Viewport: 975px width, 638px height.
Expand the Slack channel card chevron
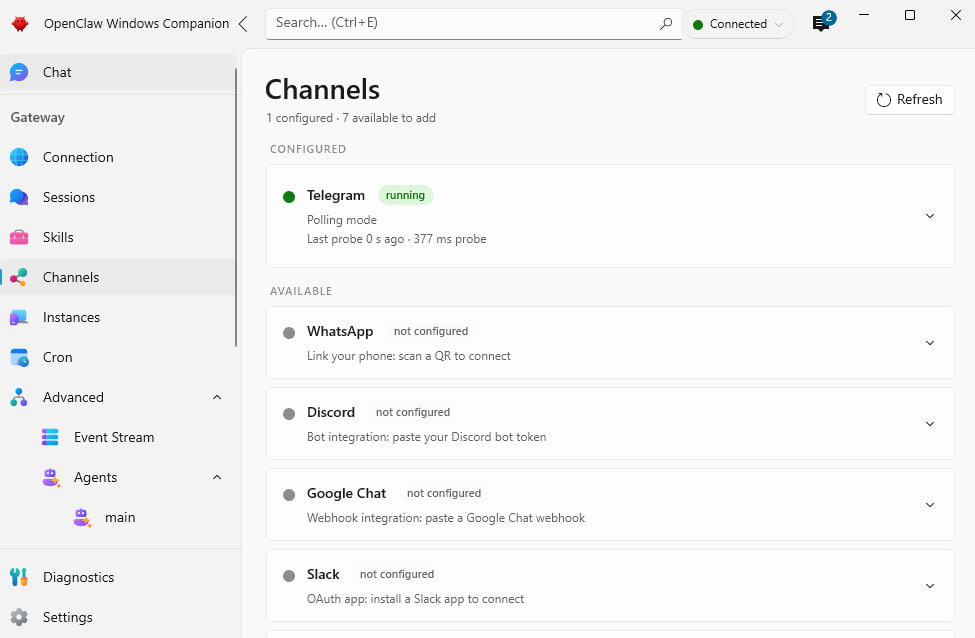coord(930,586)
